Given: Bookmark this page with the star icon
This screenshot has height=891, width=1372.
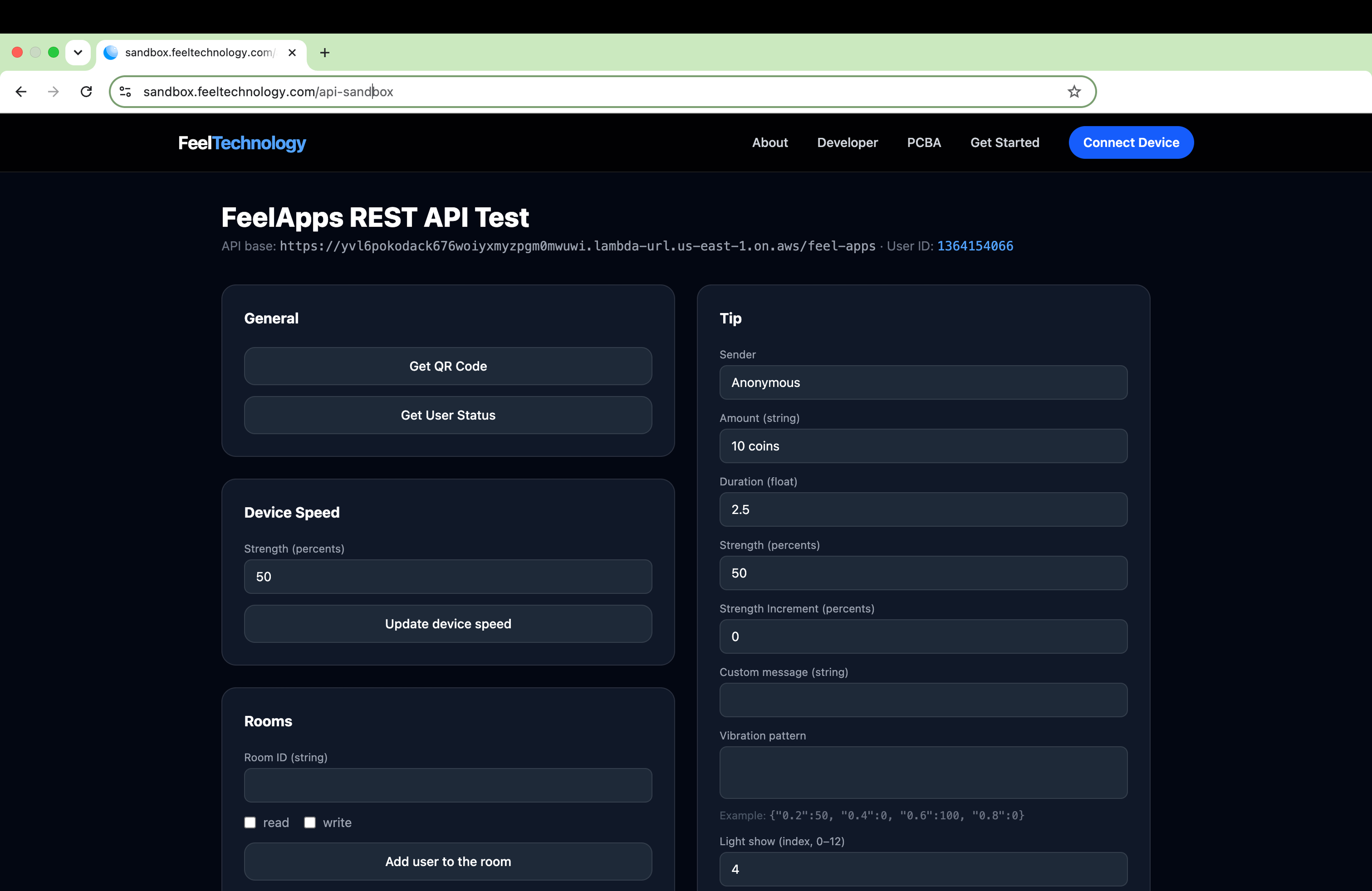Looking at the screenshot, I should point(1073,92).
